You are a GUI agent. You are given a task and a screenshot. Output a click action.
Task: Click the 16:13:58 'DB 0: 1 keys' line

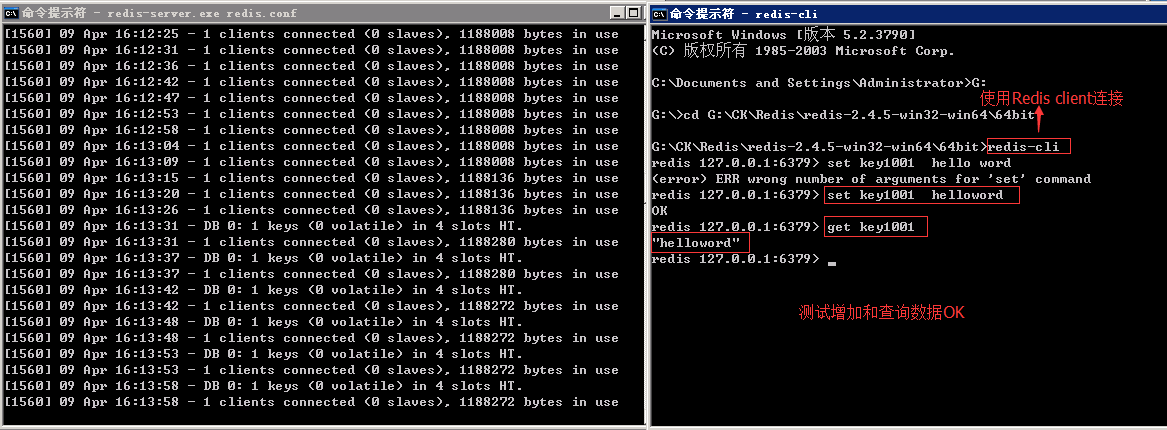(x=264, y=386)
